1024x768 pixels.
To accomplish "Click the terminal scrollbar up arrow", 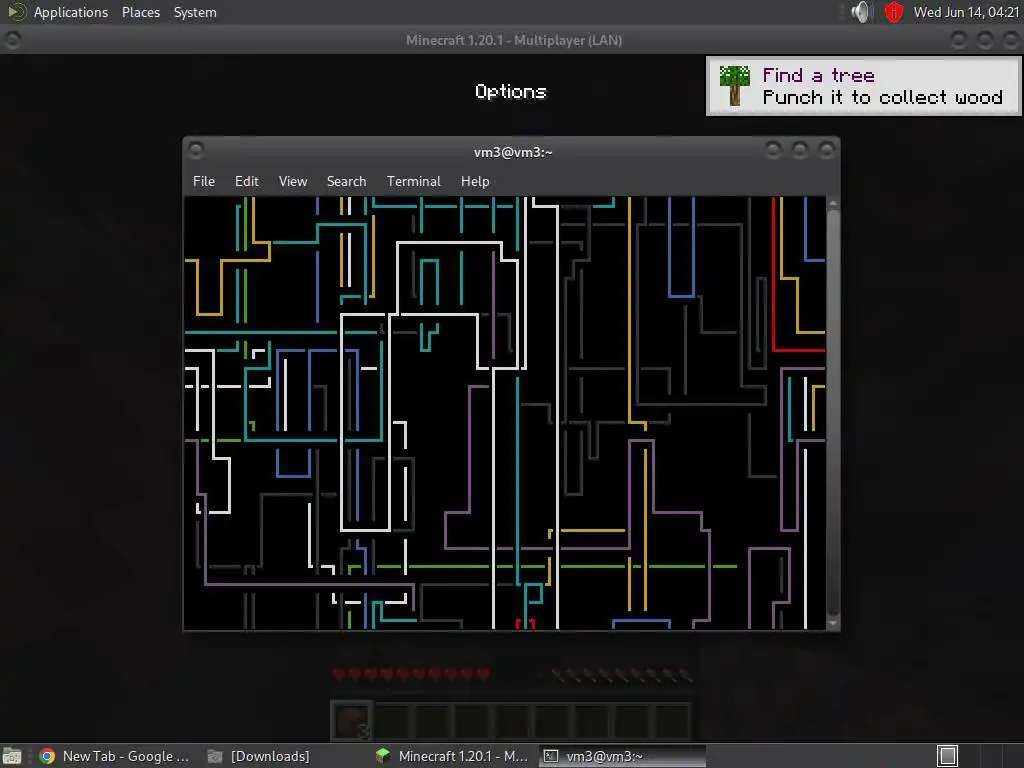I will click(833, 203).
